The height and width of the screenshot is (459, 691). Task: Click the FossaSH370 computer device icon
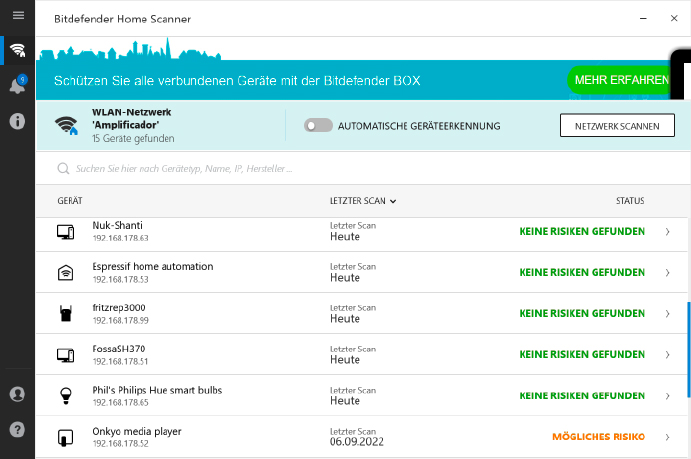66,355
